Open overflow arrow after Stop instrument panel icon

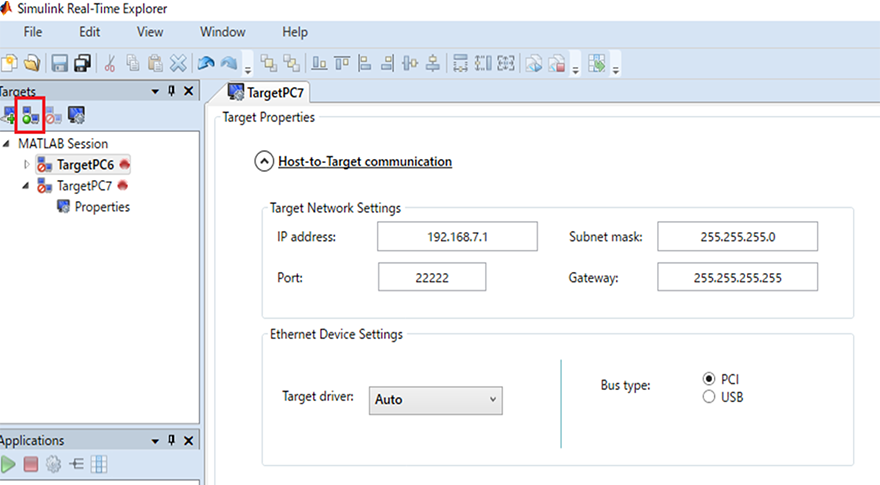(x=575, y=70)
